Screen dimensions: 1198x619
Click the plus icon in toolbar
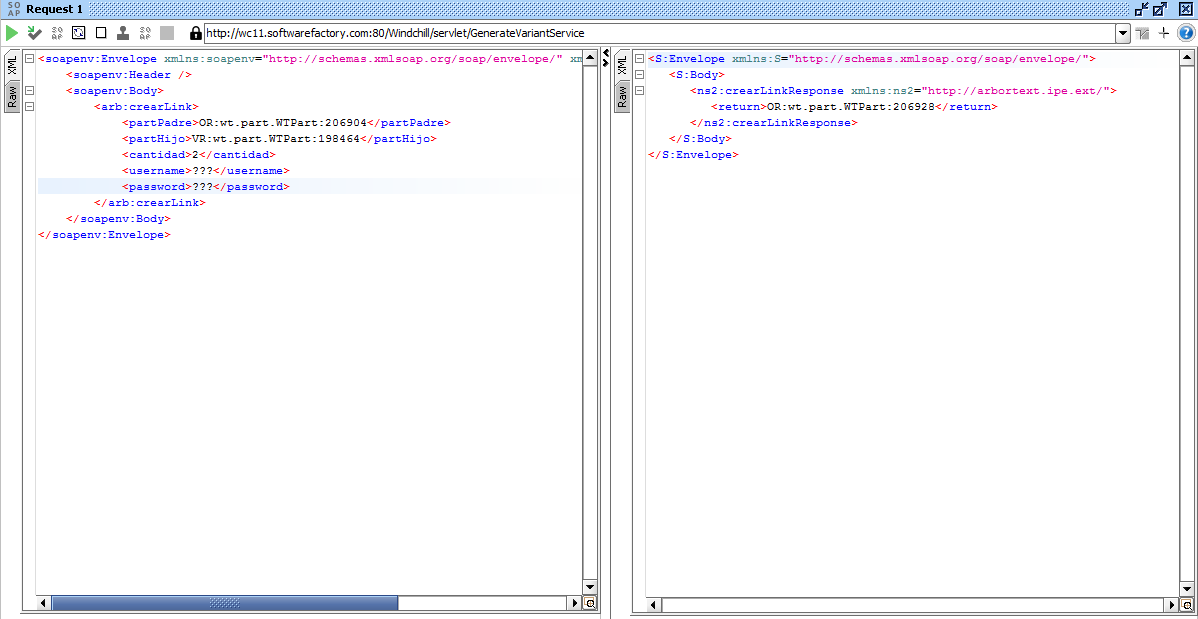coord(1164,33)
